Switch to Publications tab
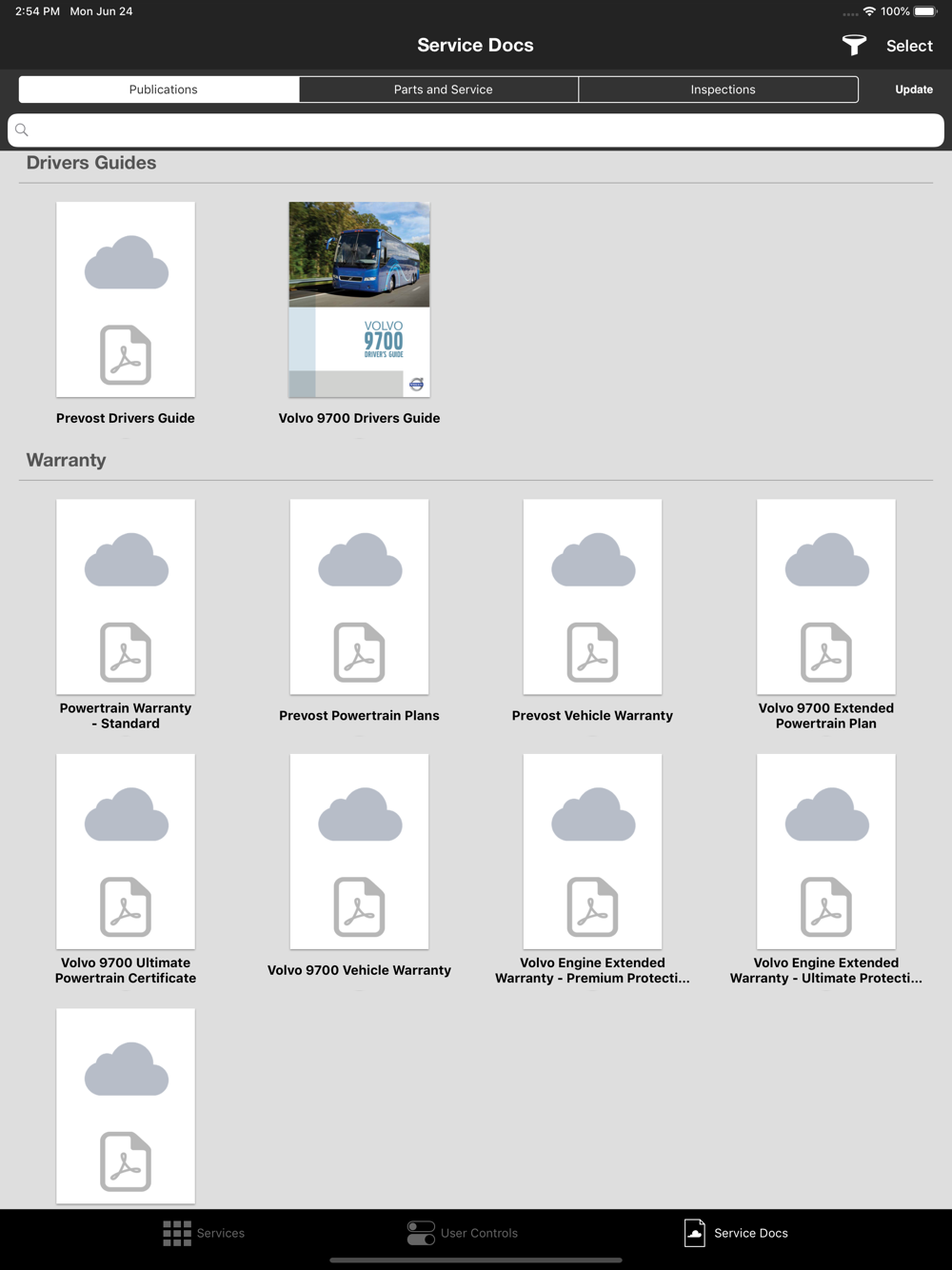The width and height of the screenshot is (952, 1270). click(159, 89)
